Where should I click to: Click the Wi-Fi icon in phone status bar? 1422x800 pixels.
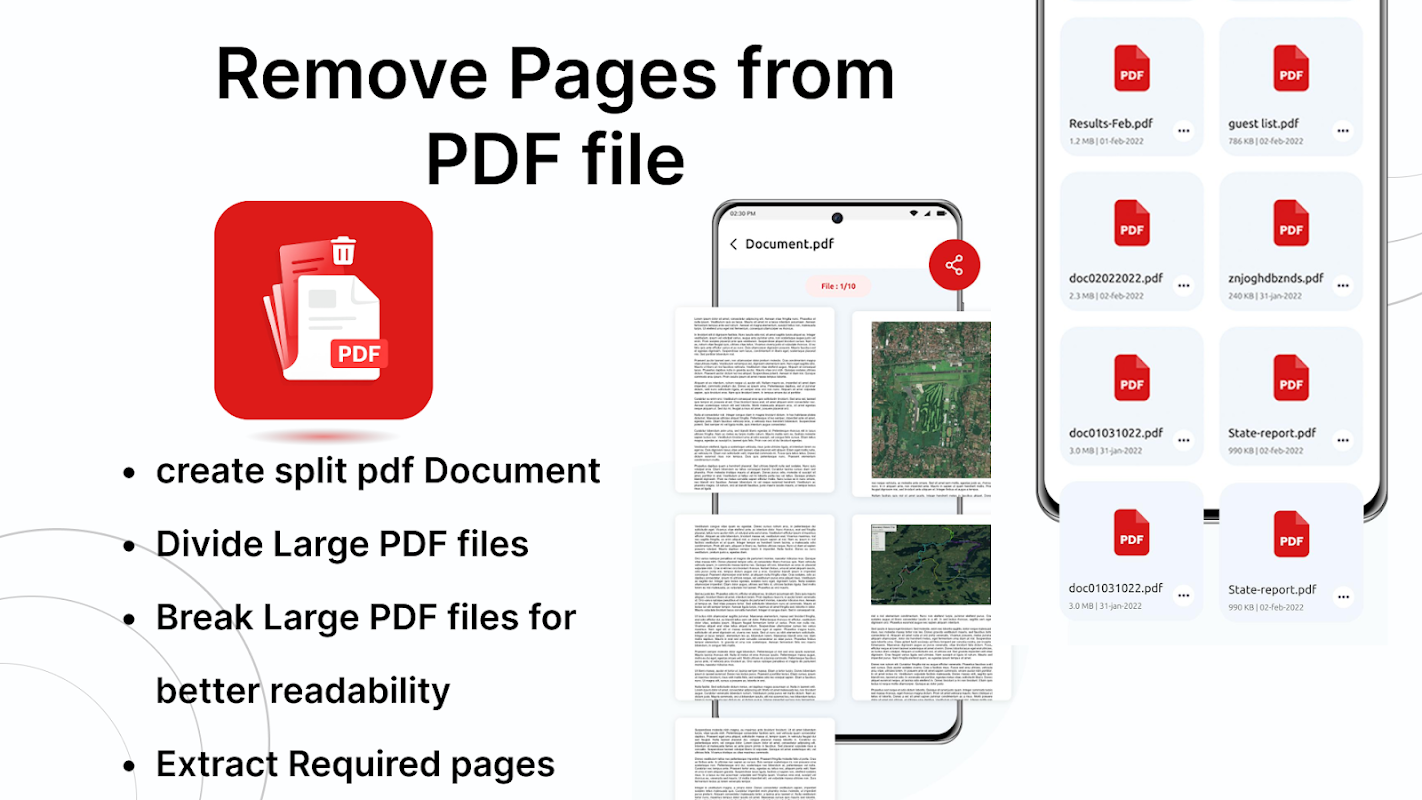tap(914, 214)
